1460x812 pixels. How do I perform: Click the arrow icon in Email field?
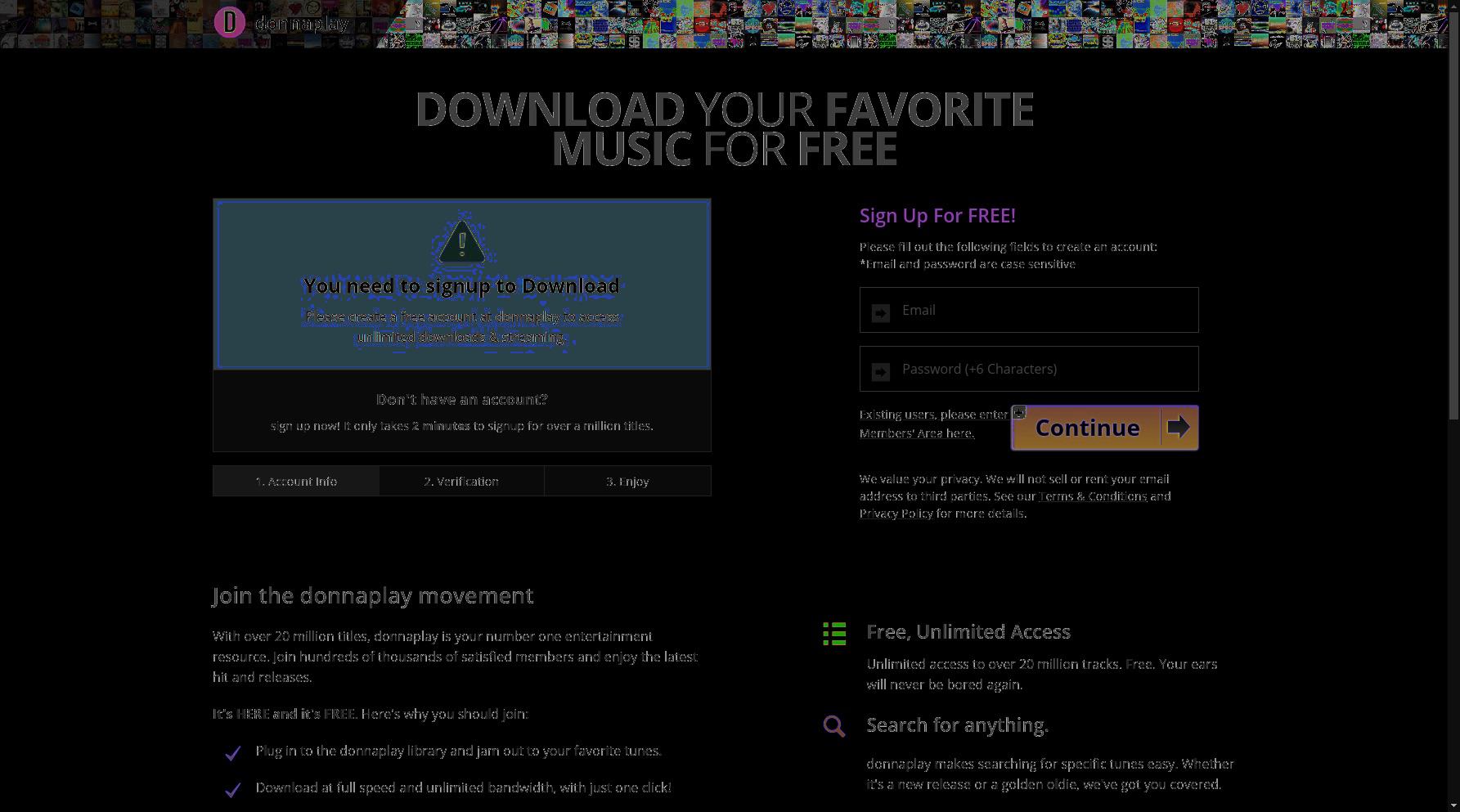881,313
